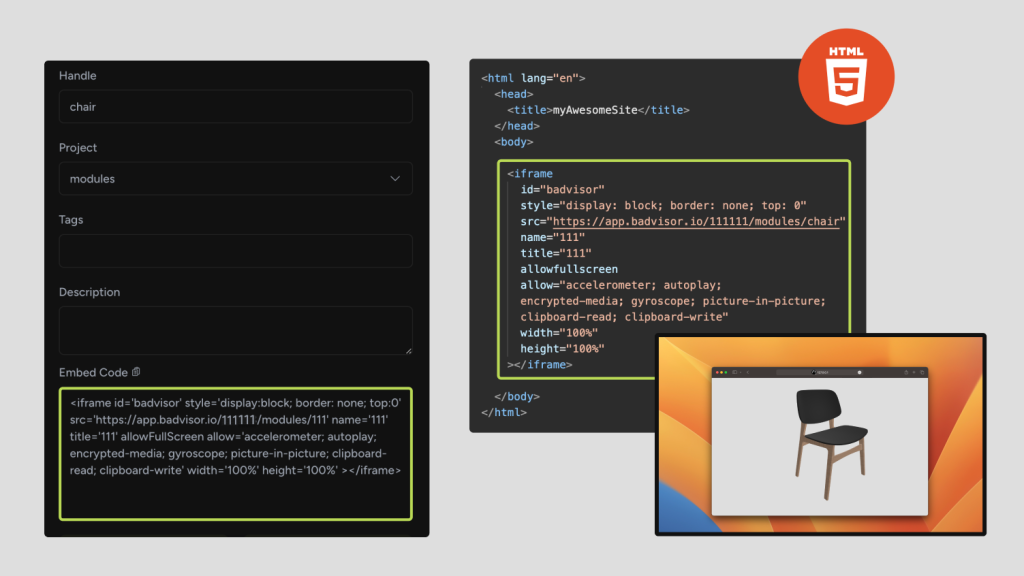The height and width of the screenshot is (576, 1024).
Task: Click the clipboard-read; clipboard-write code line
Action: [624, 317]
